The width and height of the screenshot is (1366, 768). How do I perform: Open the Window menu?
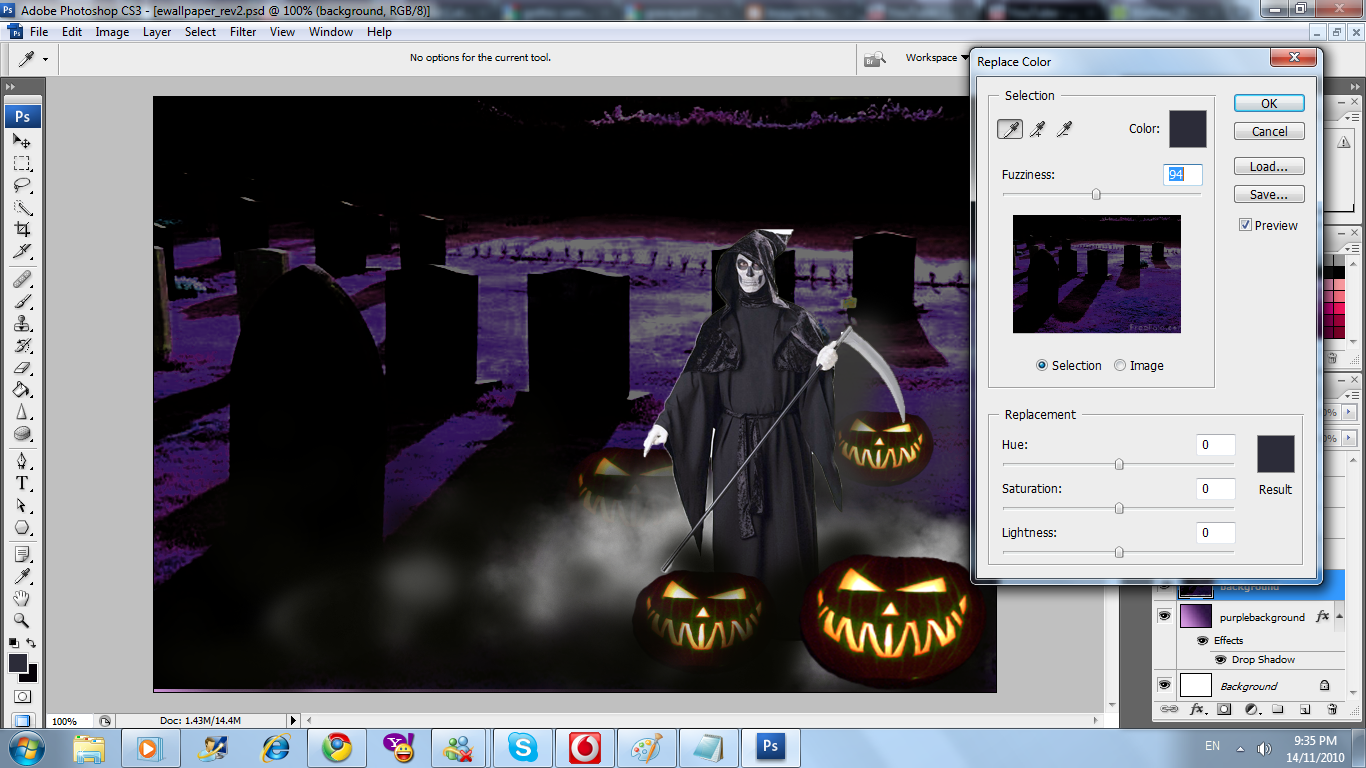(x=331, y=32)
